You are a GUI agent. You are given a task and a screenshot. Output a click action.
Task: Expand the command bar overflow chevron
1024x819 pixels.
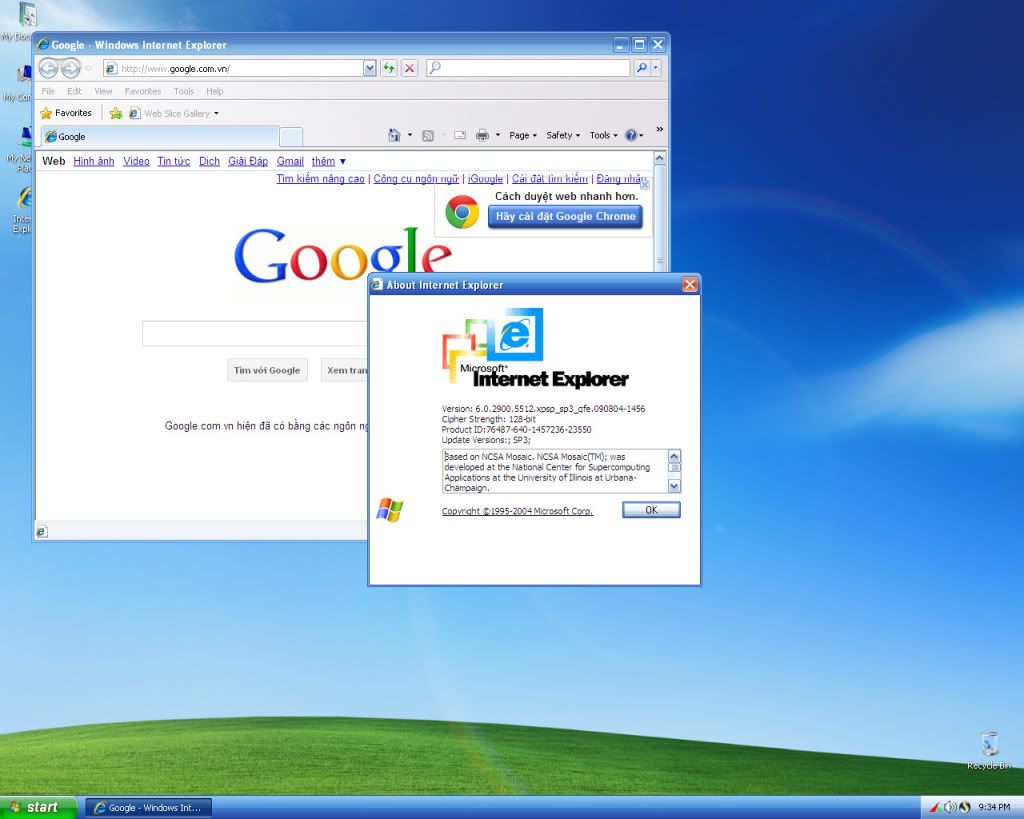pos(660,130)
